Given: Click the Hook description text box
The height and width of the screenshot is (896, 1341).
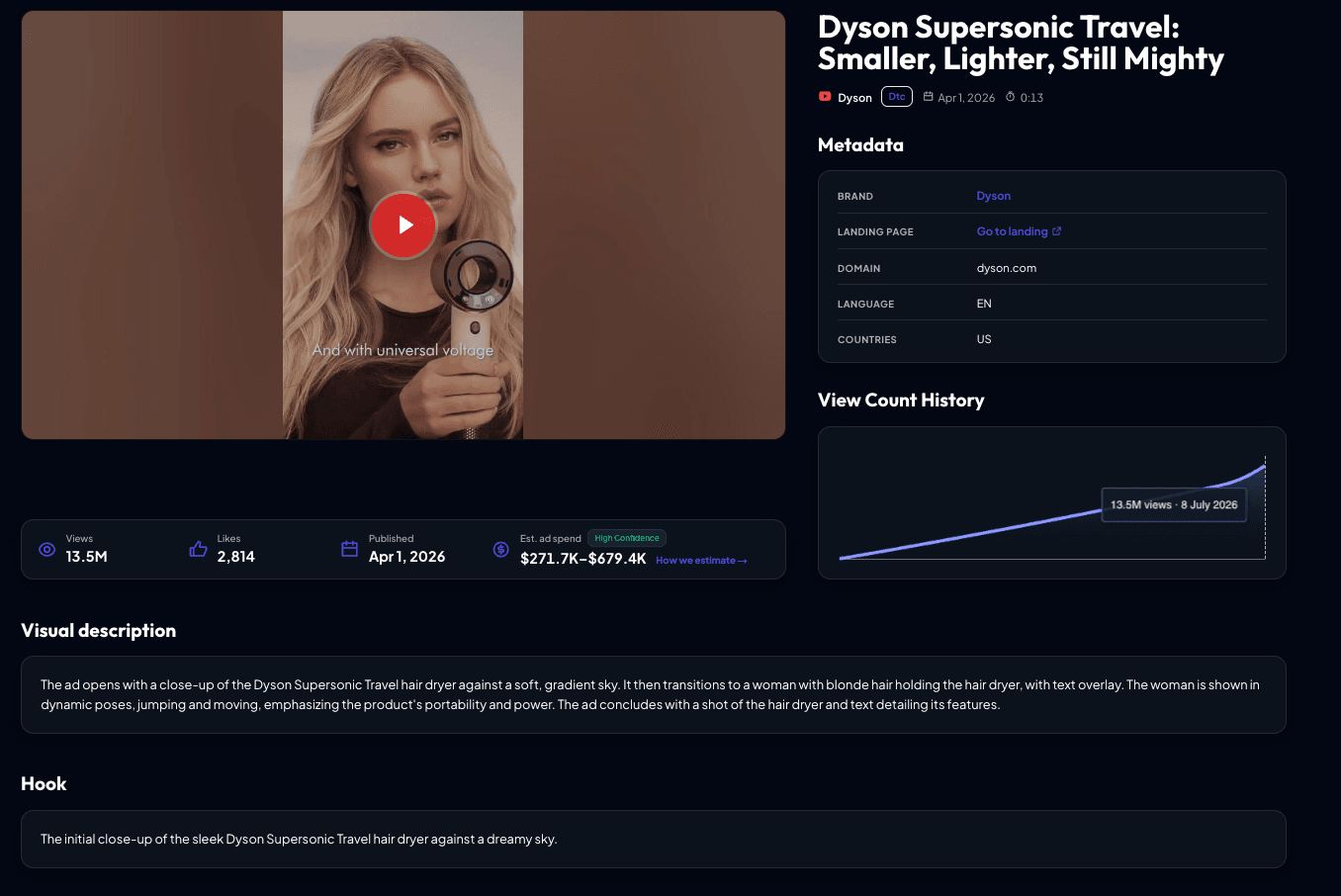Looking at the screenshot, I should [x=654, y=840].
